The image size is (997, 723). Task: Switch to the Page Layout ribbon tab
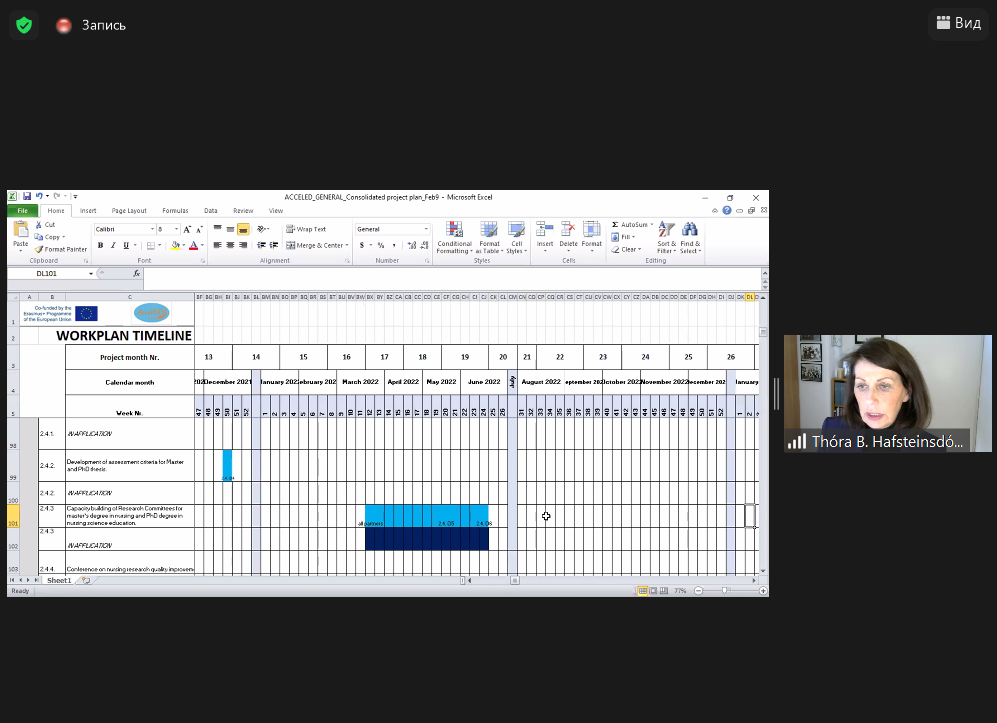pos(129,211)
